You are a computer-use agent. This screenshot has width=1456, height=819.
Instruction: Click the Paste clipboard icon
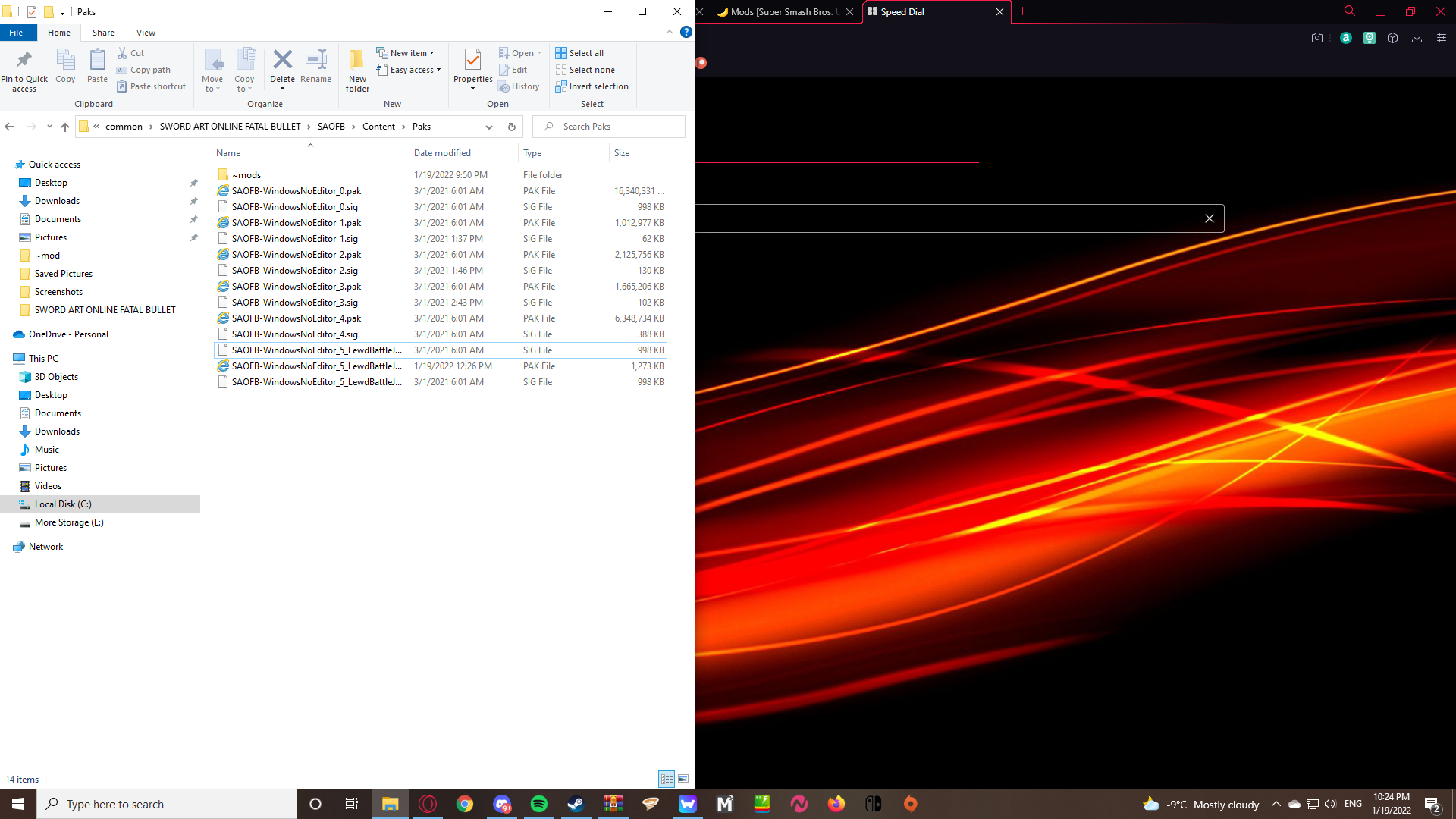(97, 66)
